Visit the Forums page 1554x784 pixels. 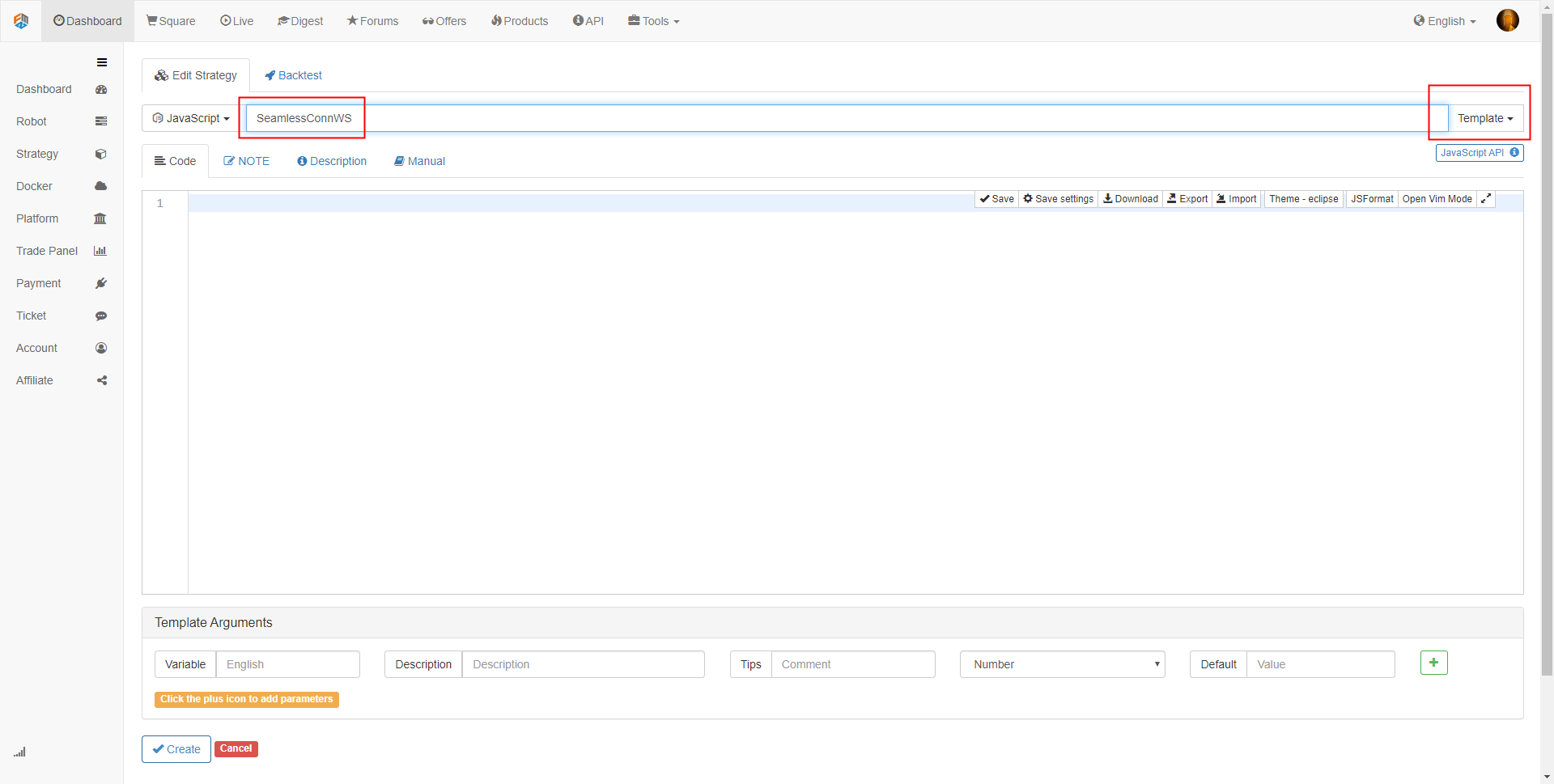(x=372, y=21)
